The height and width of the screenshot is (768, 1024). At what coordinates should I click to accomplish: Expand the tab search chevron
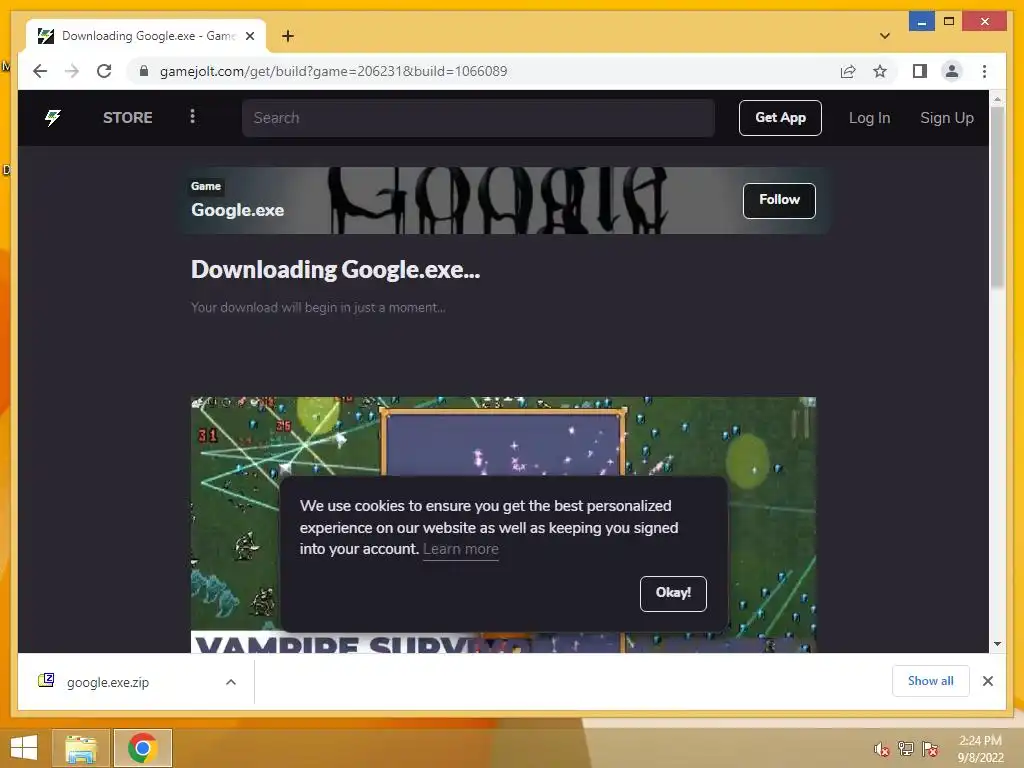(884, 36)
